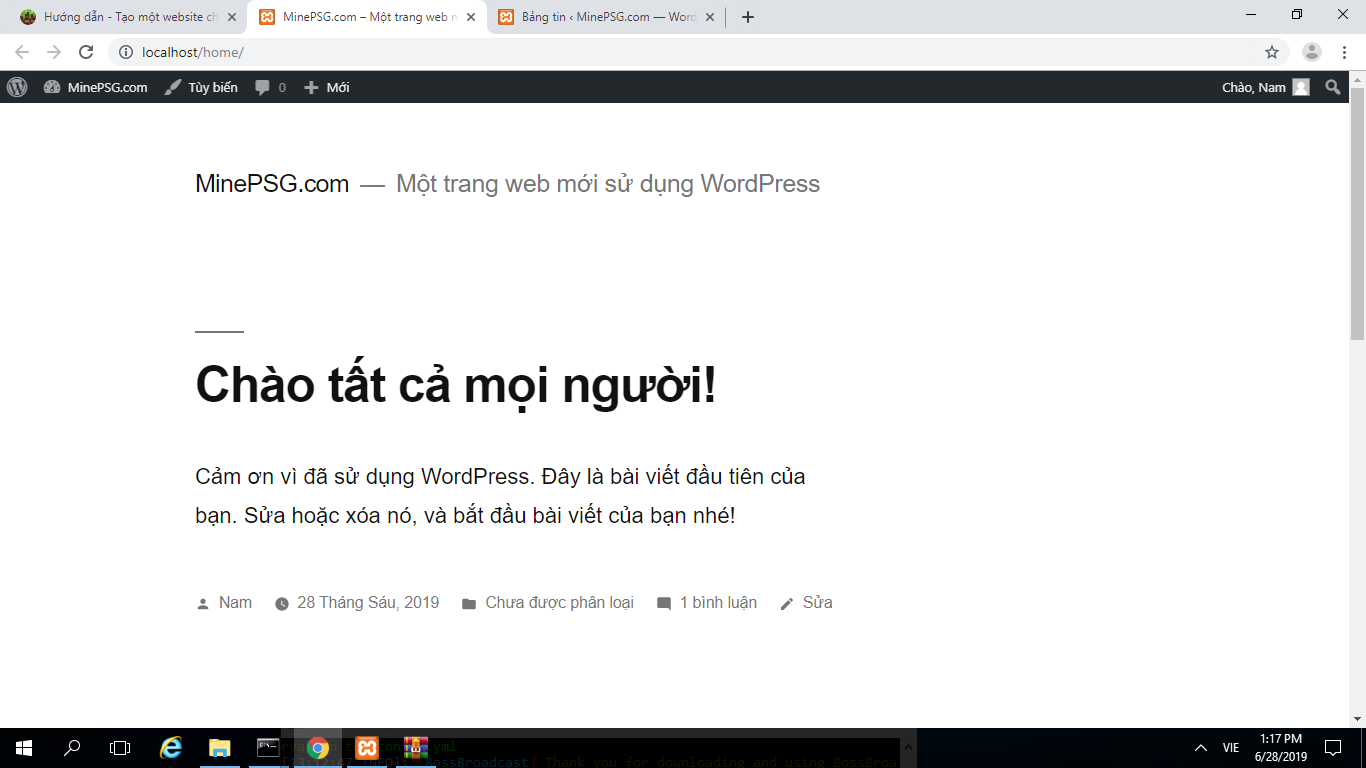Click the scrollbar up arrow
The width and height of the screenshot is (1366, 768).
click(1357, 79)
